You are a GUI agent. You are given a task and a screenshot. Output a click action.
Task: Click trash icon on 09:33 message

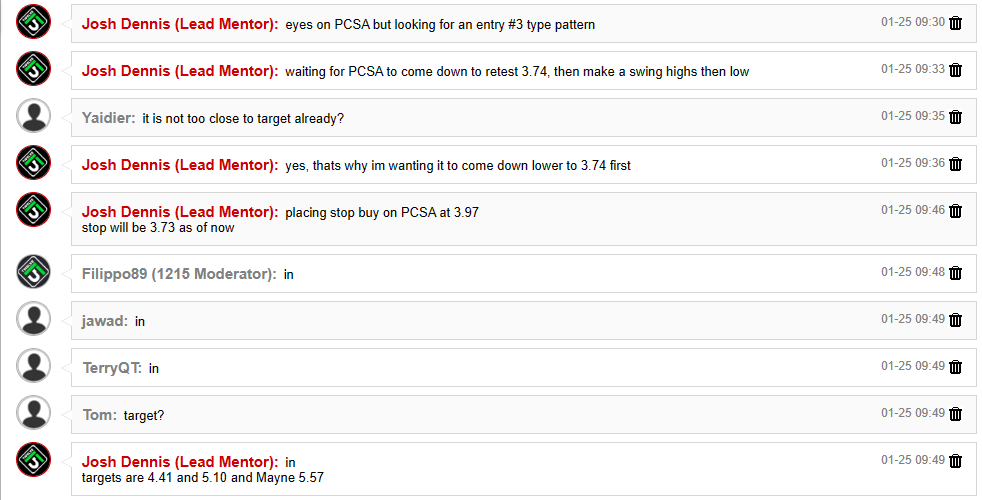(955, 70)
